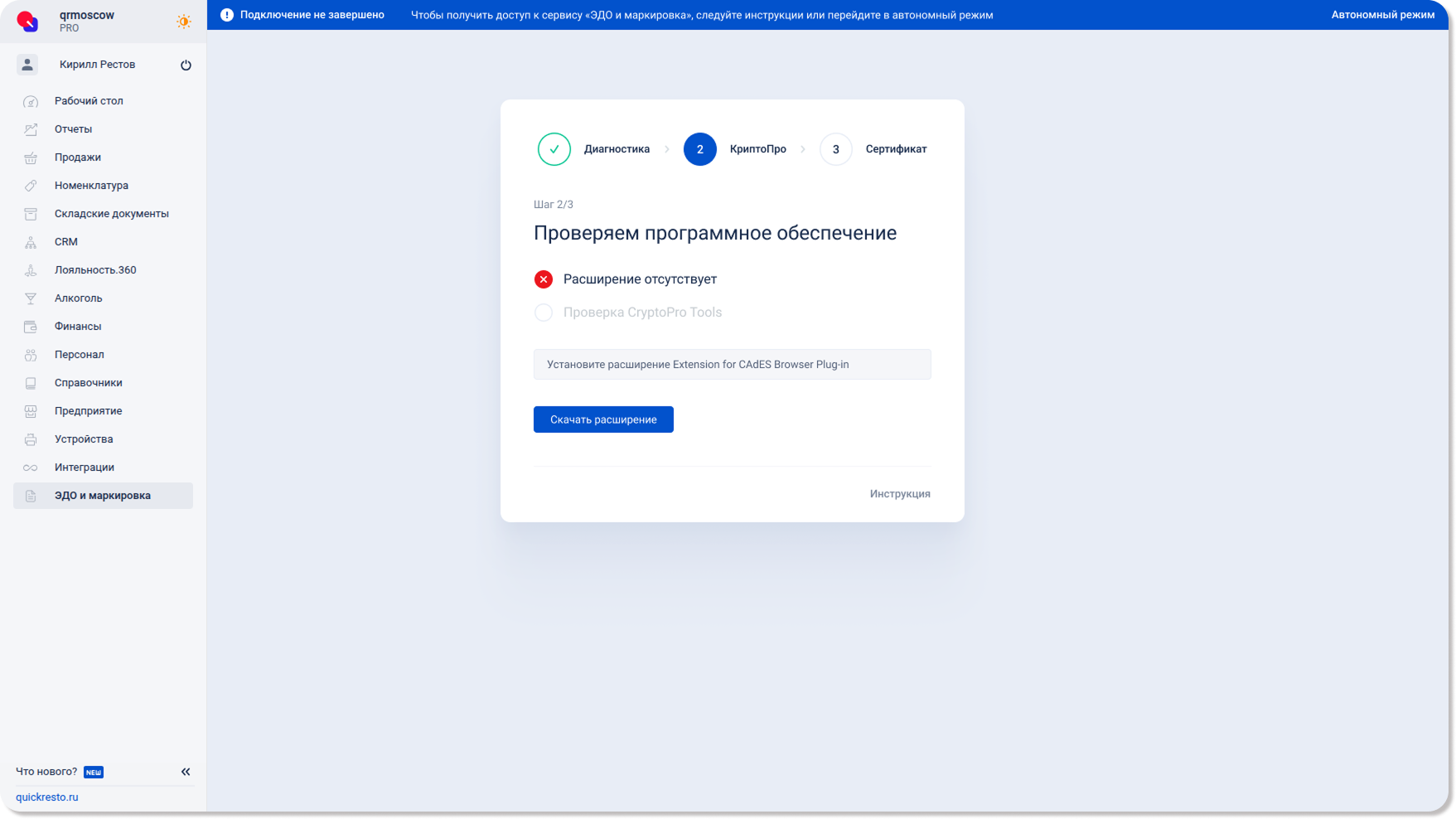Open the user profile avatar icon

point(27,65)
